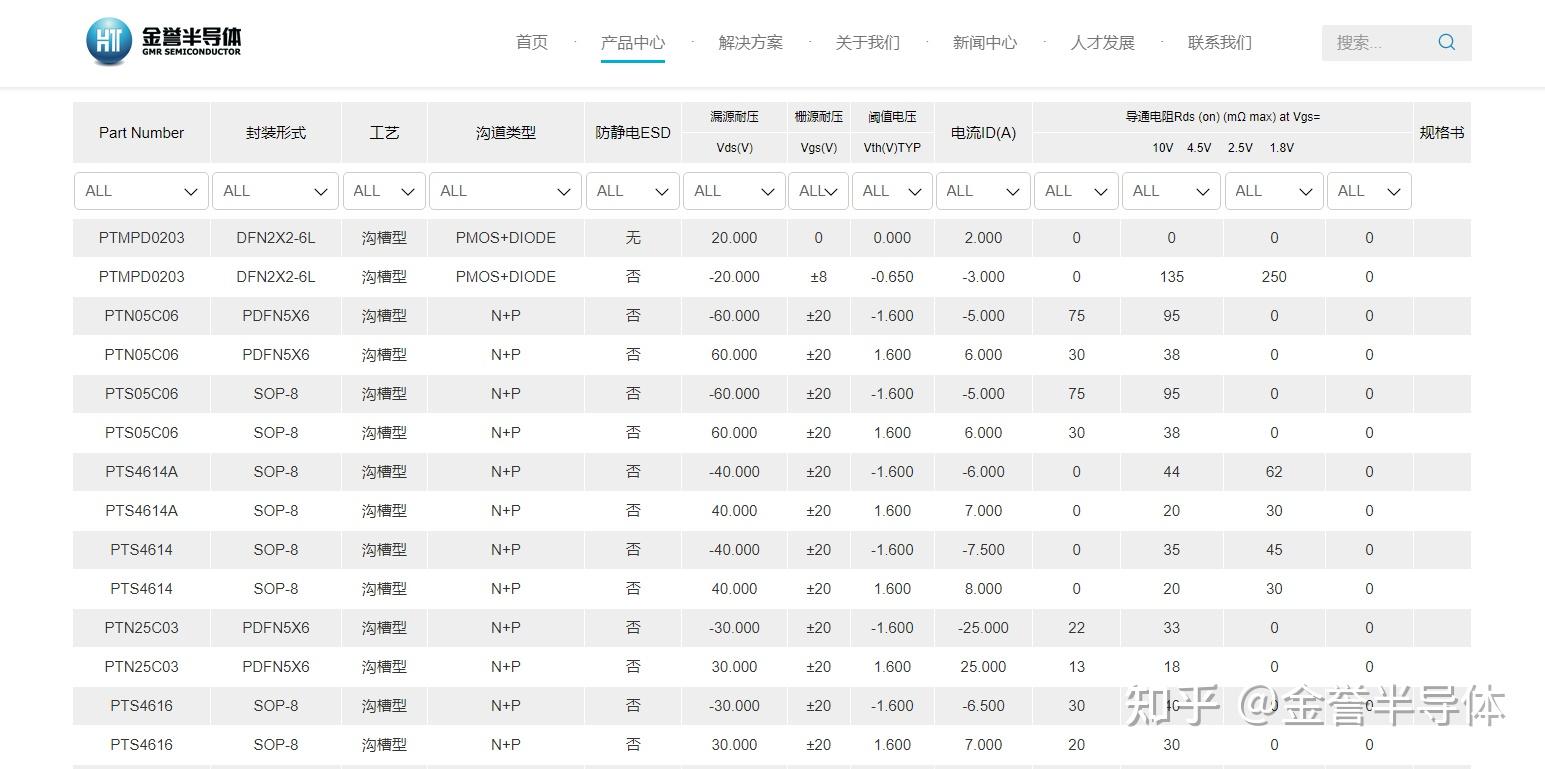Viewport: 1545px width, 769px height.
Task: Click part PTS4616 with current -6.500
Action: point(141,706)
